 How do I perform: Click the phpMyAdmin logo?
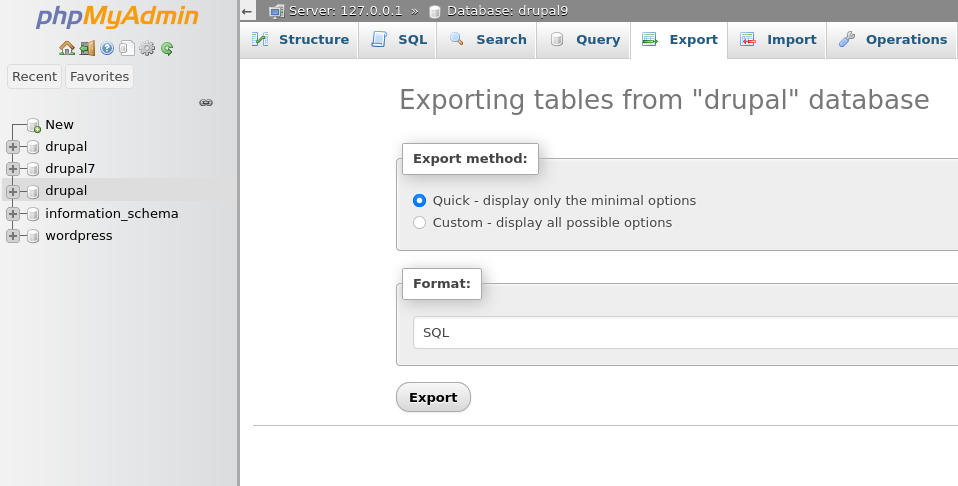click(117, 17)
